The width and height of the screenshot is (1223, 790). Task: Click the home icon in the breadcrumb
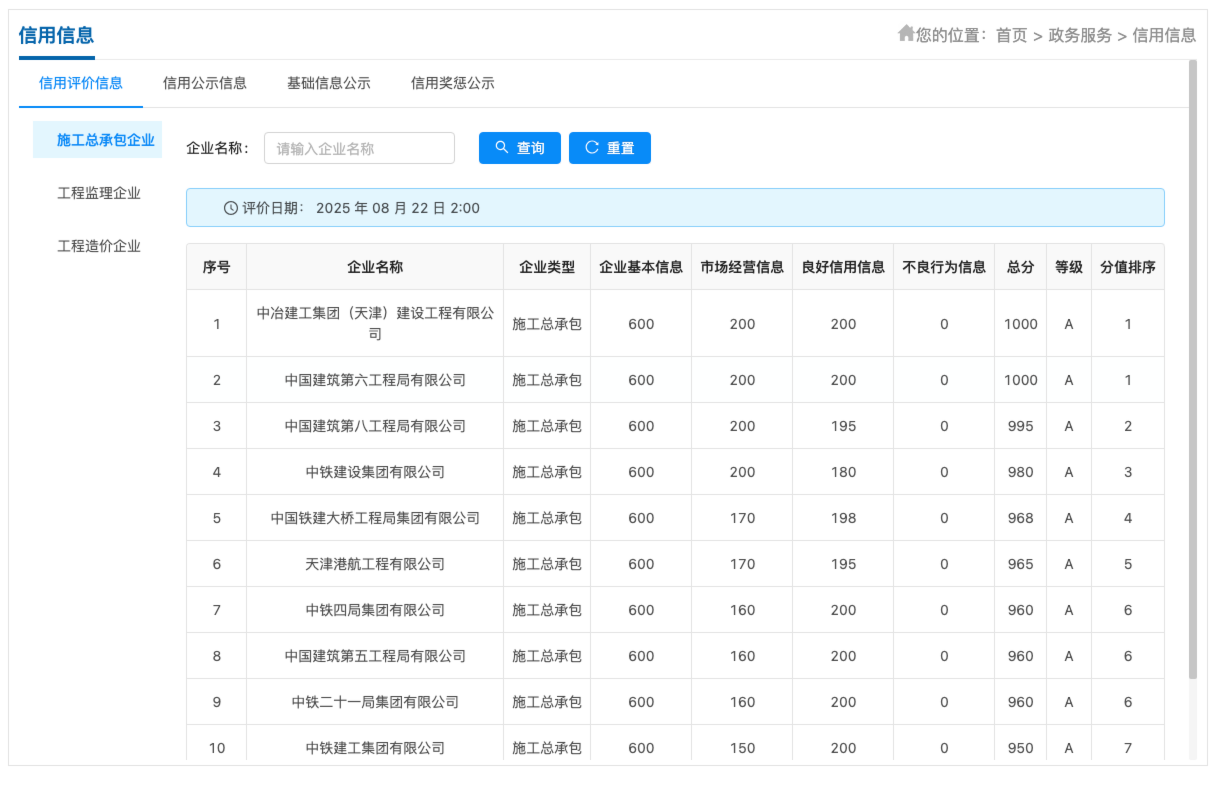coord(906,34)
